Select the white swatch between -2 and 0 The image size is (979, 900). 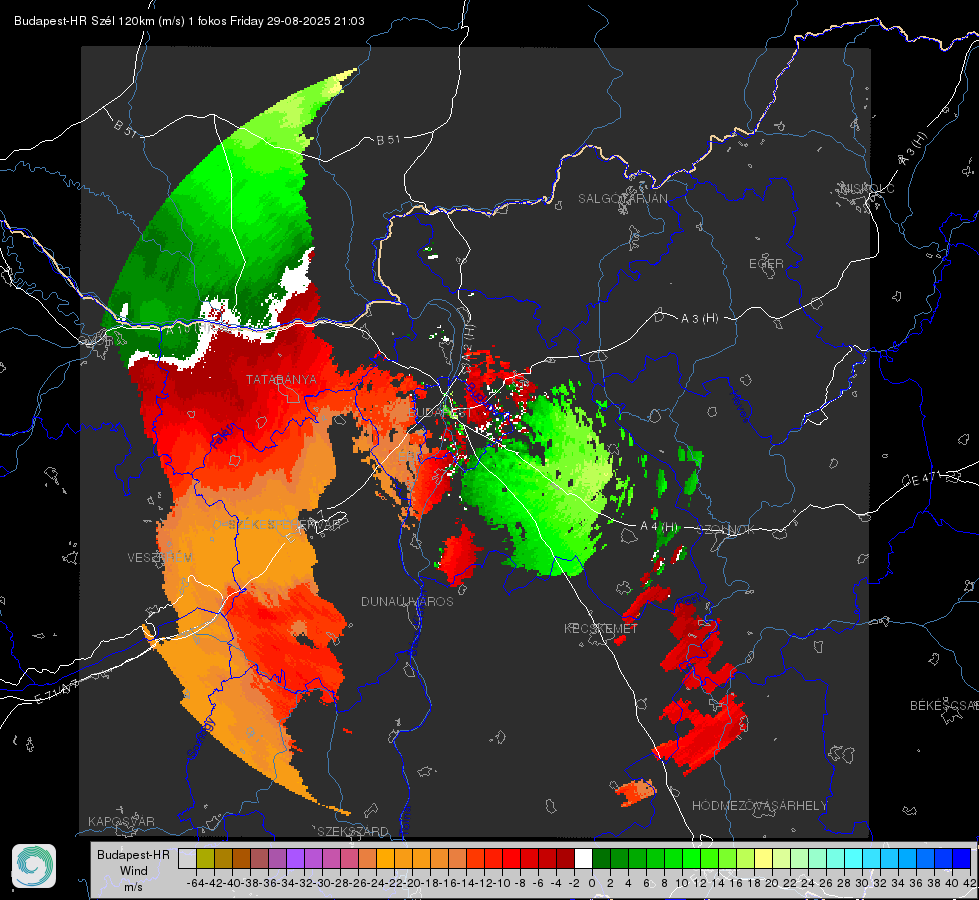pyautogui.click(x=583, y=858)
